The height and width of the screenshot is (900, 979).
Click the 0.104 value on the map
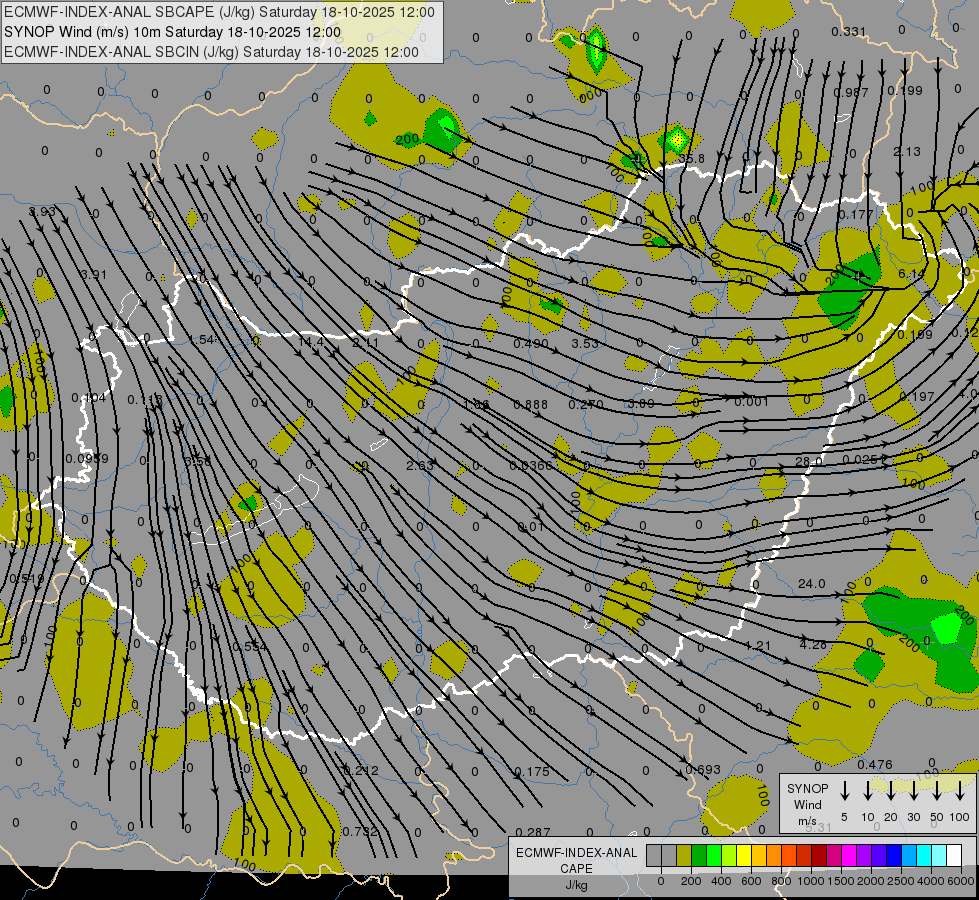[x=89, y=397]
